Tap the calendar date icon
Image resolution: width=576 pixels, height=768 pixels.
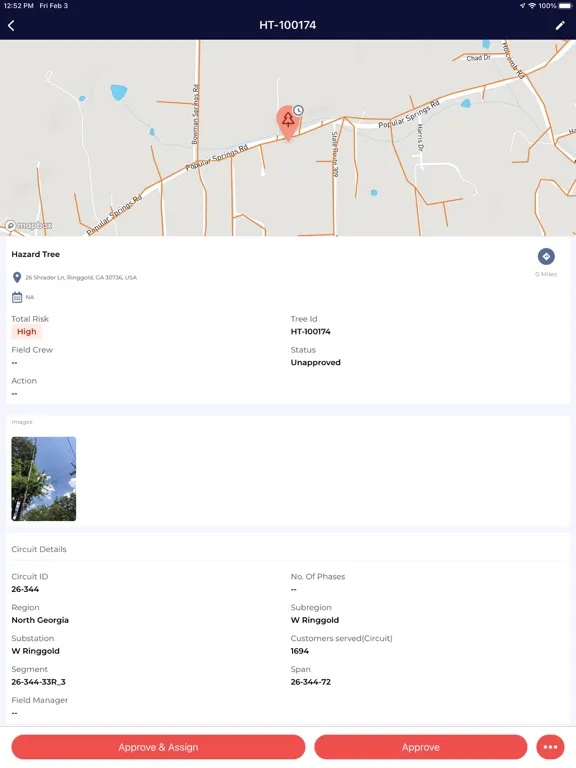coord(17,297)
